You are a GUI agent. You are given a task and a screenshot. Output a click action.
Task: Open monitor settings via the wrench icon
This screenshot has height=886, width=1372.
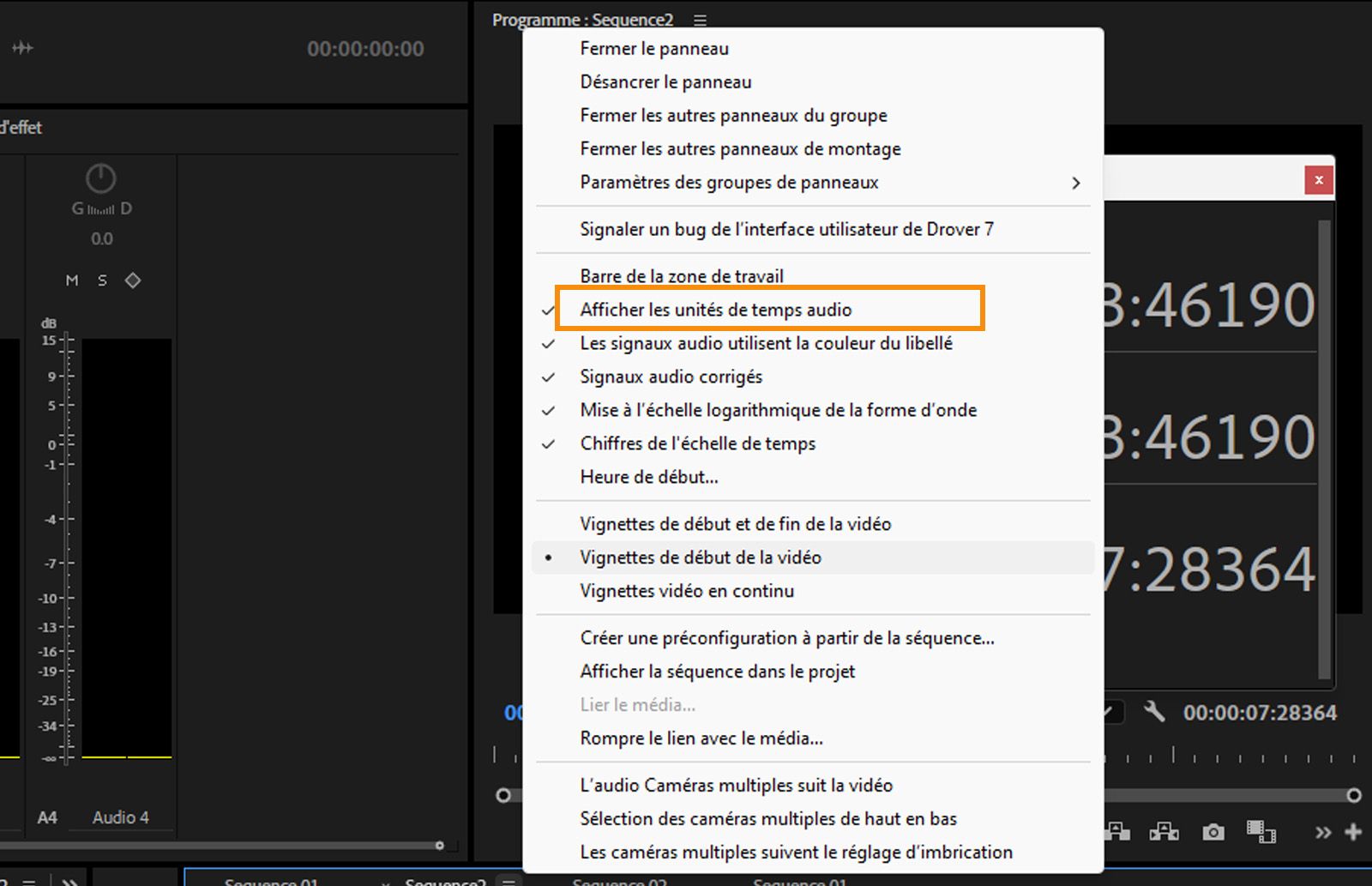[1156, 712]
